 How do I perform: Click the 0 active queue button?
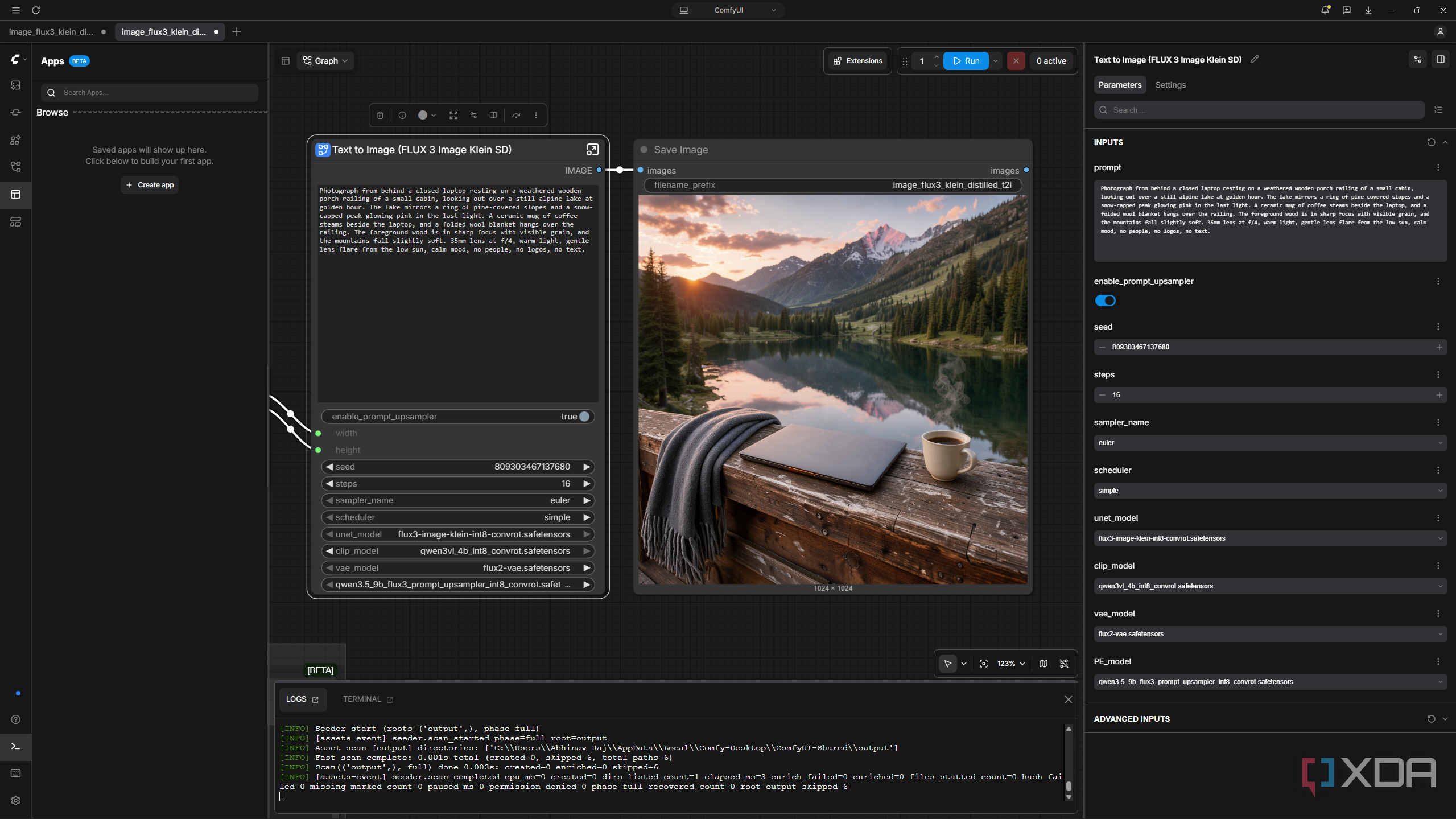pos(1051,61)
